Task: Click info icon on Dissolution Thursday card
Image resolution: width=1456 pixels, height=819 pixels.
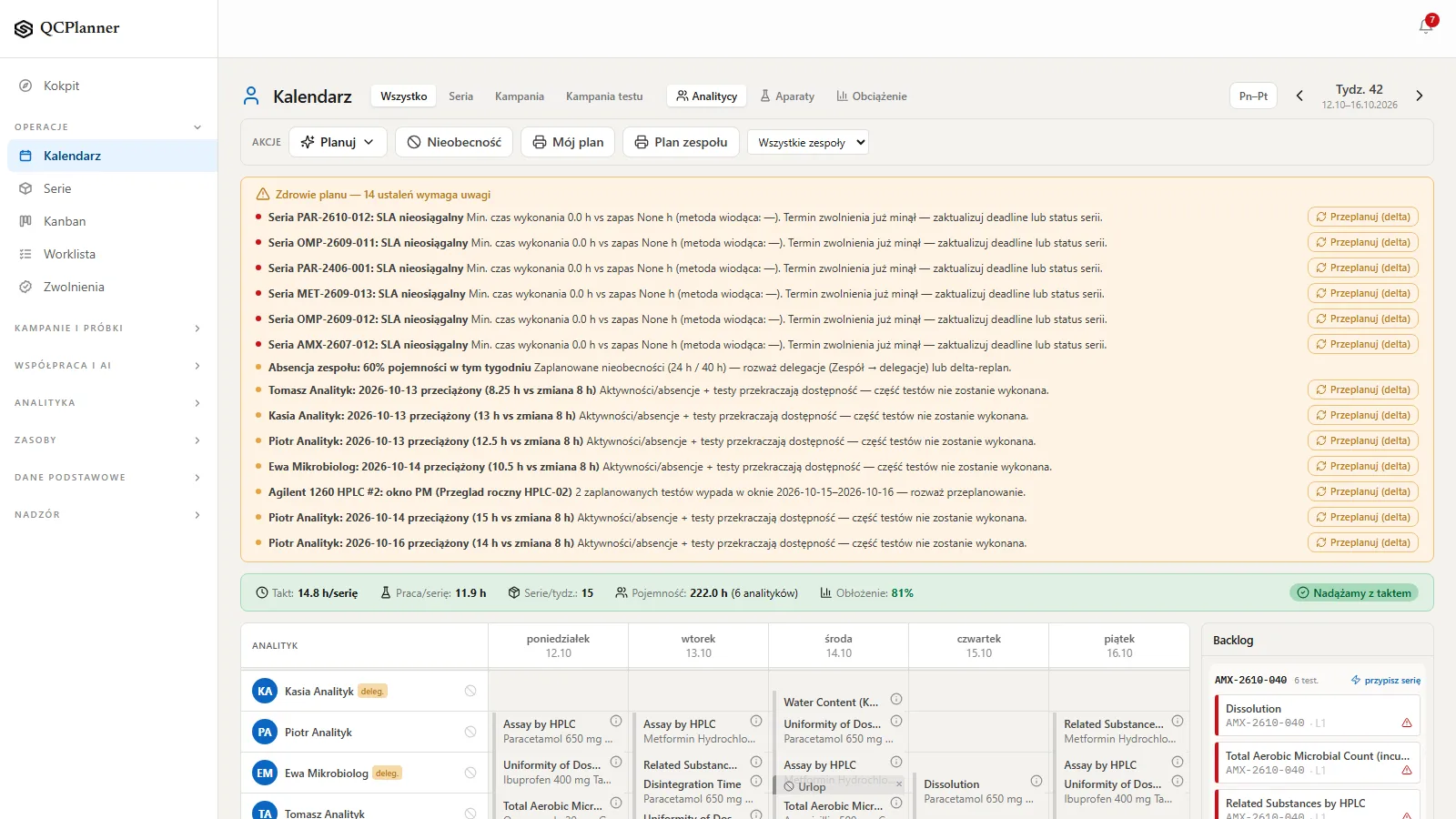Action: (x=1036, y=781)
